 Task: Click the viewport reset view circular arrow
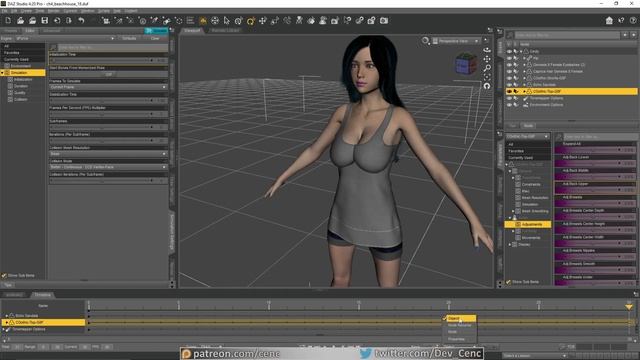pyautogui.click(x=487, y=86)
